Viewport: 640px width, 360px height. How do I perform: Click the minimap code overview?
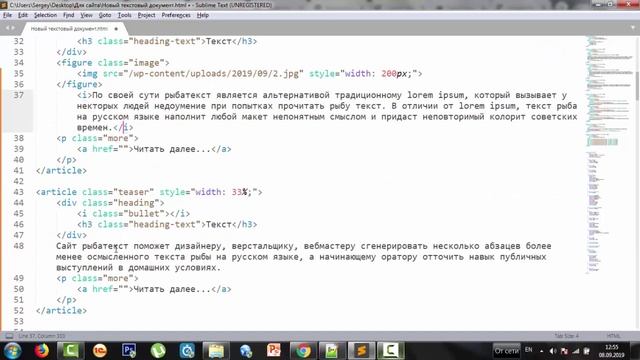608,155
